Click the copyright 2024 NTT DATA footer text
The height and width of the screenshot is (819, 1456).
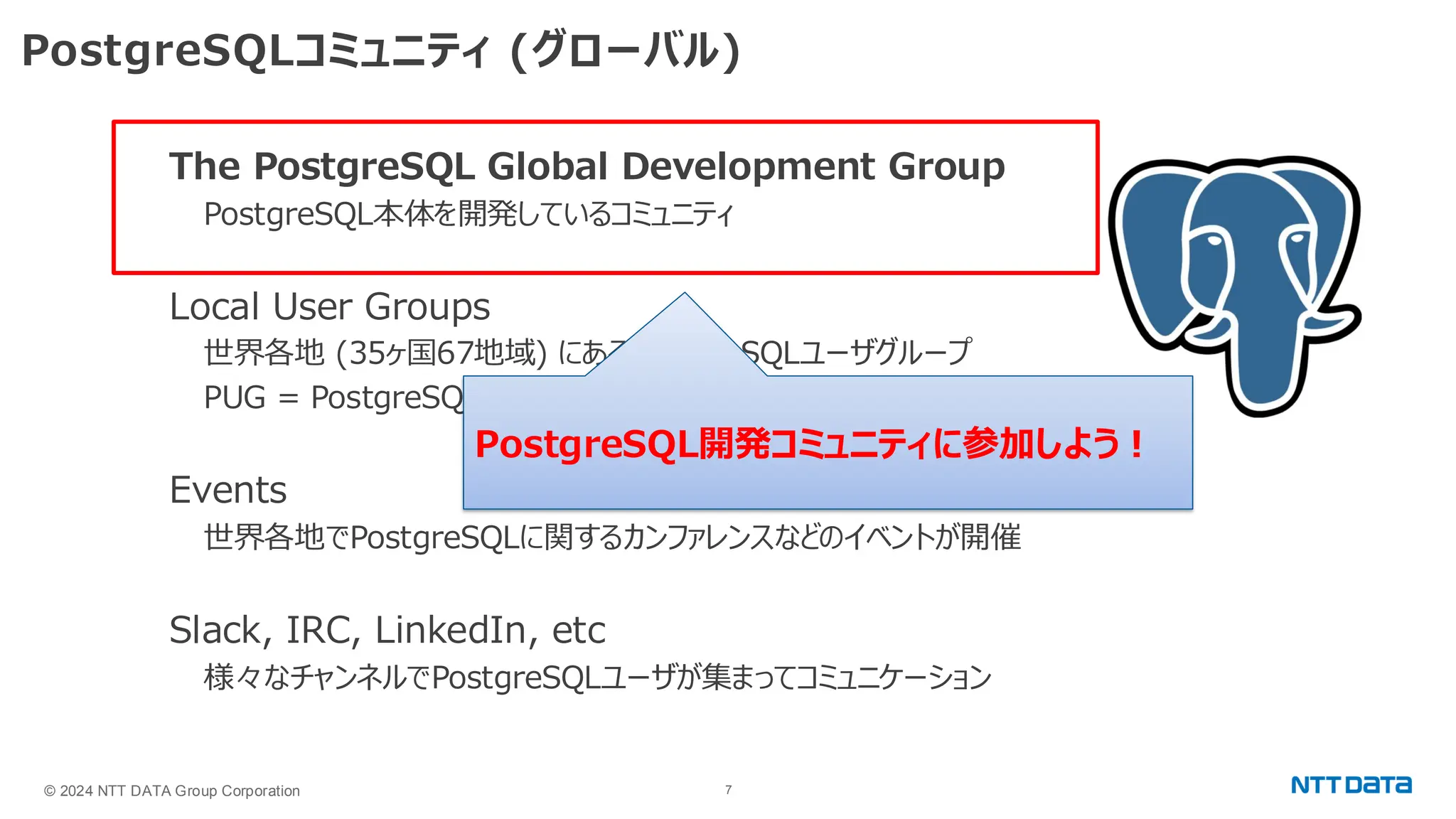[171, 791]
